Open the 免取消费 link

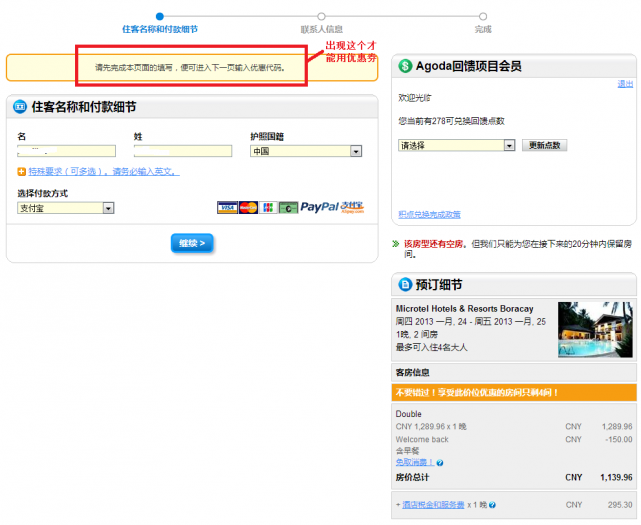415,462
